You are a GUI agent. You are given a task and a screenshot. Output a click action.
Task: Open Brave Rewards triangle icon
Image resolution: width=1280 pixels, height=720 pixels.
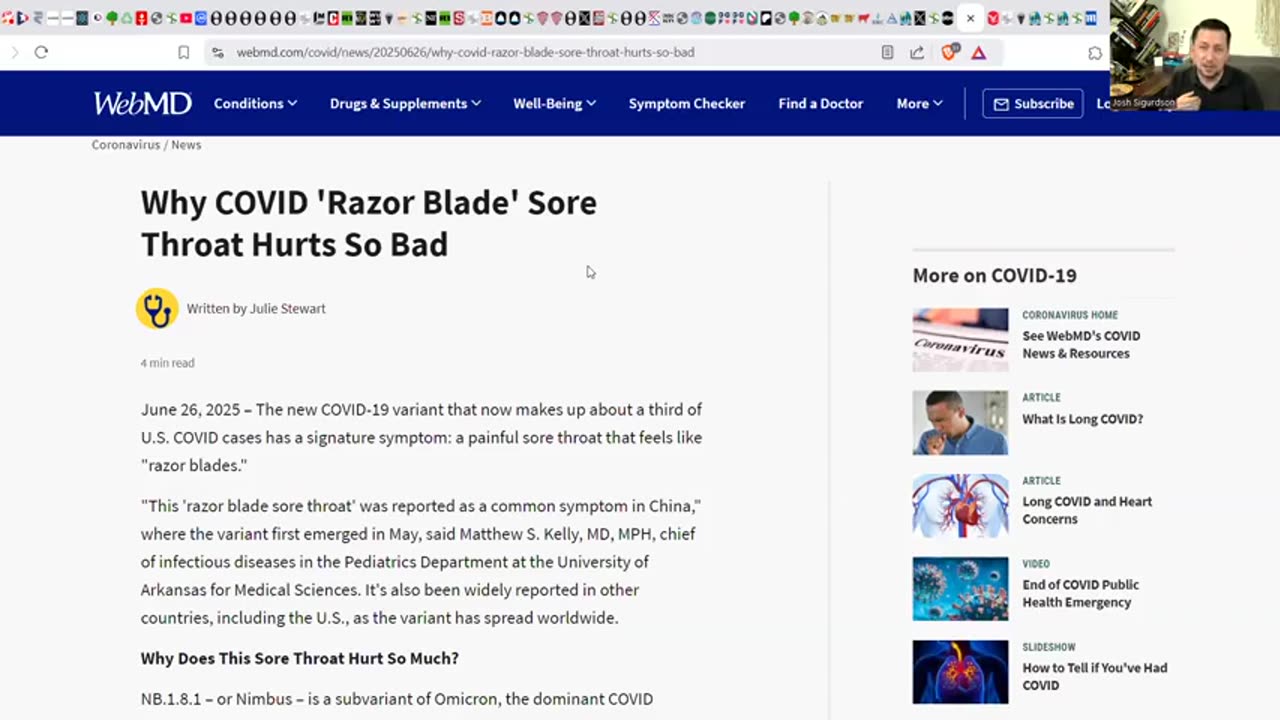coord(979,52)
